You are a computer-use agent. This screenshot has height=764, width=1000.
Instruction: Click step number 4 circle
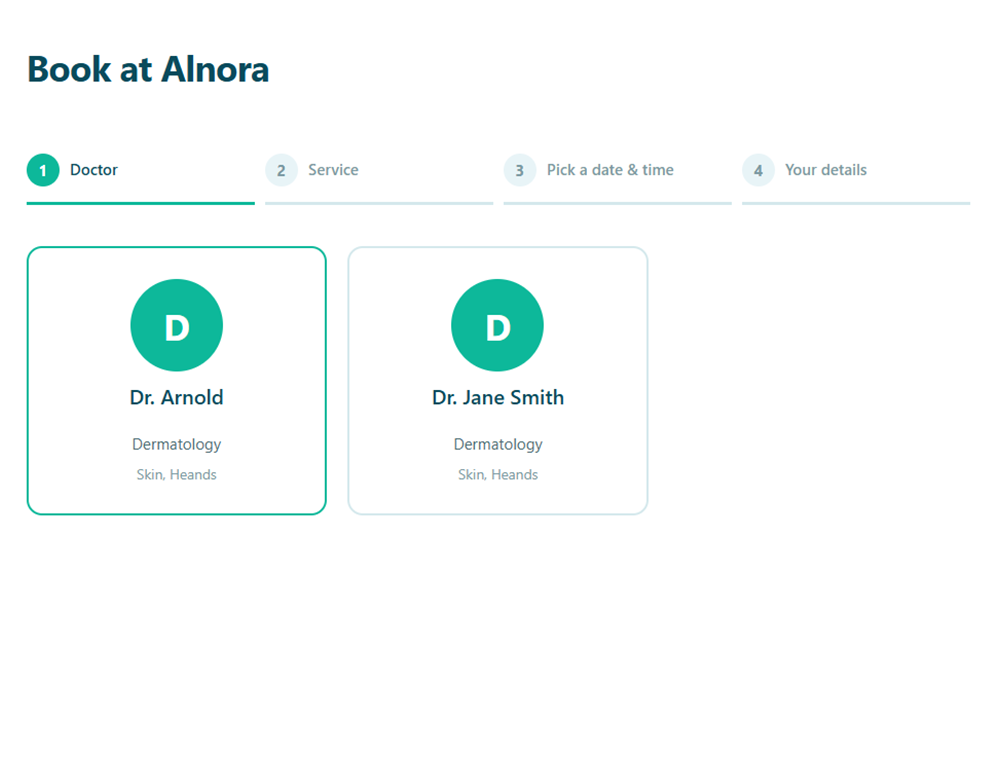point(758,170)
